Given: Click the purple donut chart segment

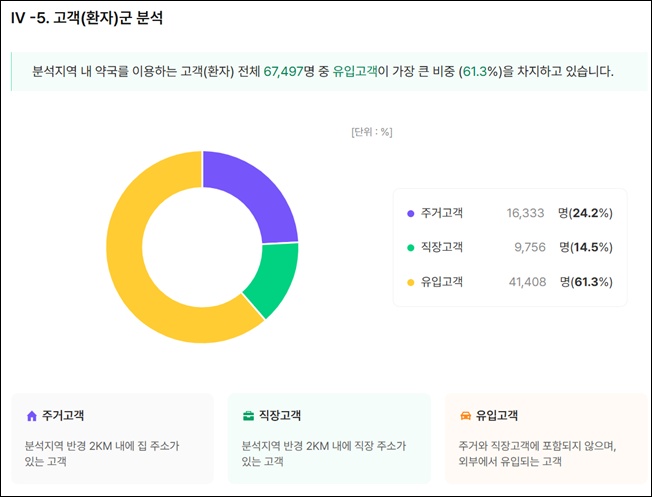Looking at the screenshot, I should [x=253, y=193].
